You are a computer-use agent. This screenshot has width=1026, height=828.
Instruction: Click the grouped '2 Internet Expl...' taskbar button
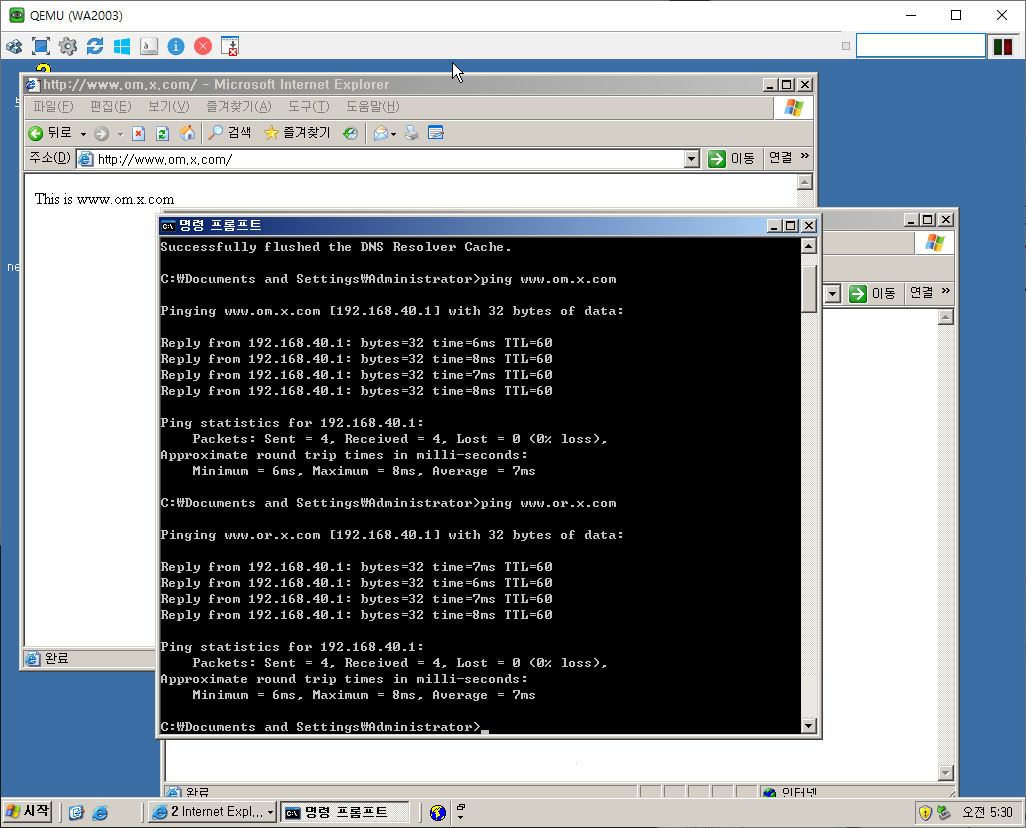point(212,812)
